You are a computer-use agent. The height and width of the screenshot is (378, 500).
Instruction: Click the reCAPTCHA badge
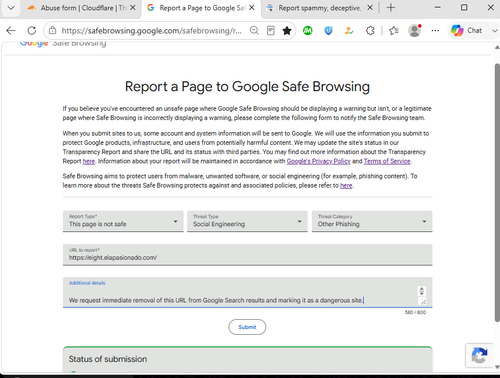pyautogui.click(x=479, y=355)
